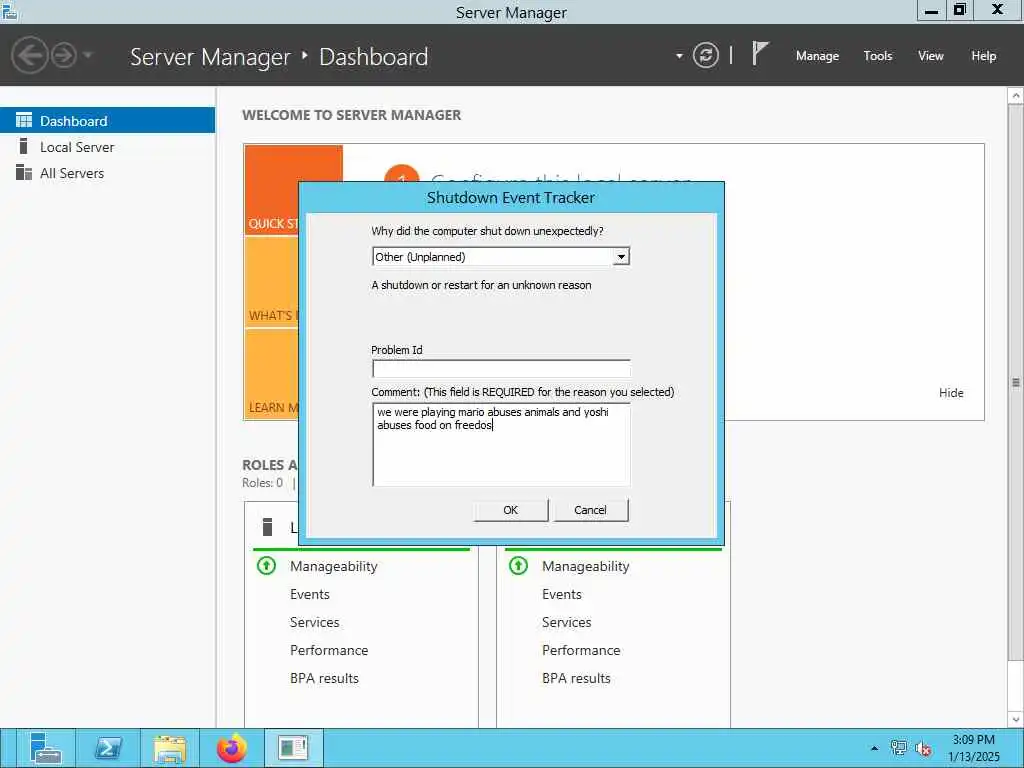
Task: Open the navigation history dropdown arrow
Action: click(88, 55)
